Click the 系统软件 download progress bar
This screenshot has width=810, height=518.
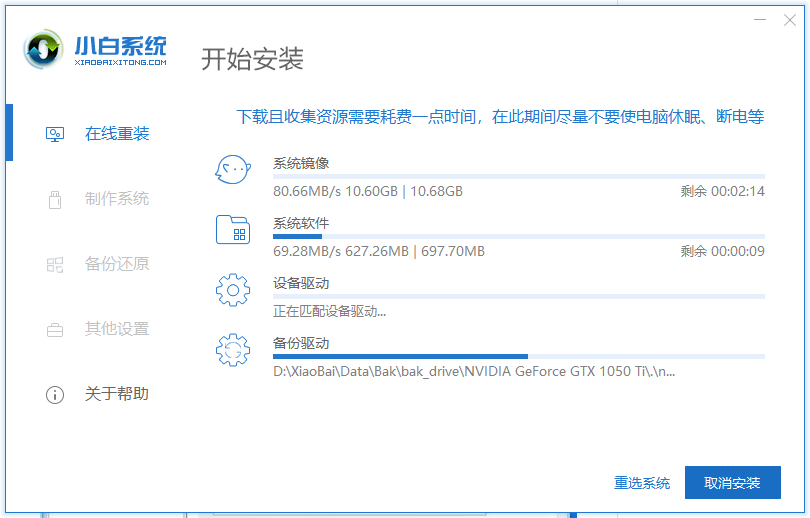[x=519, y=237]
